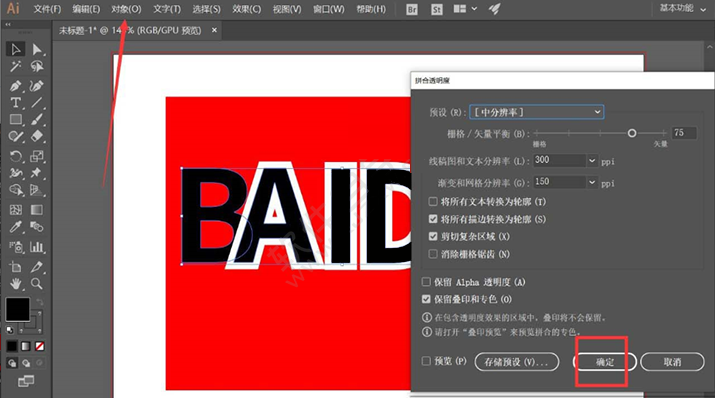The image size is (715, 398).
Task: Enable the Preview (P) checkbox
Action: tap(426, 361)
